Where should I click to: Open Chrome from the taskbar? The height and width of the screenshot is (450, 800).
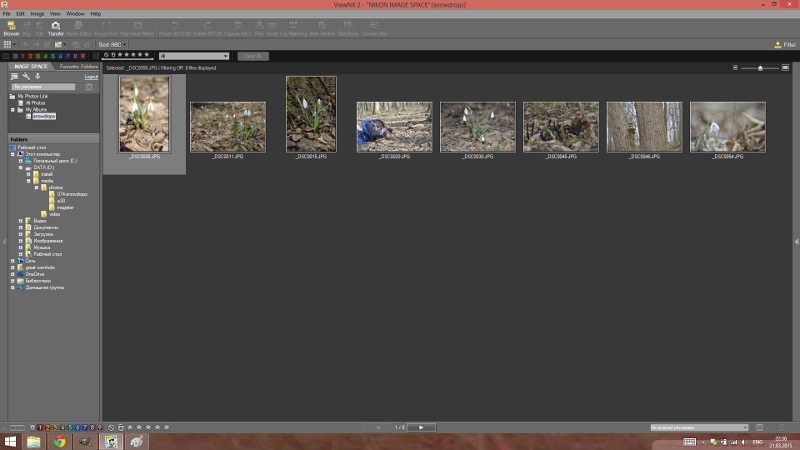[x=60, y=441]
